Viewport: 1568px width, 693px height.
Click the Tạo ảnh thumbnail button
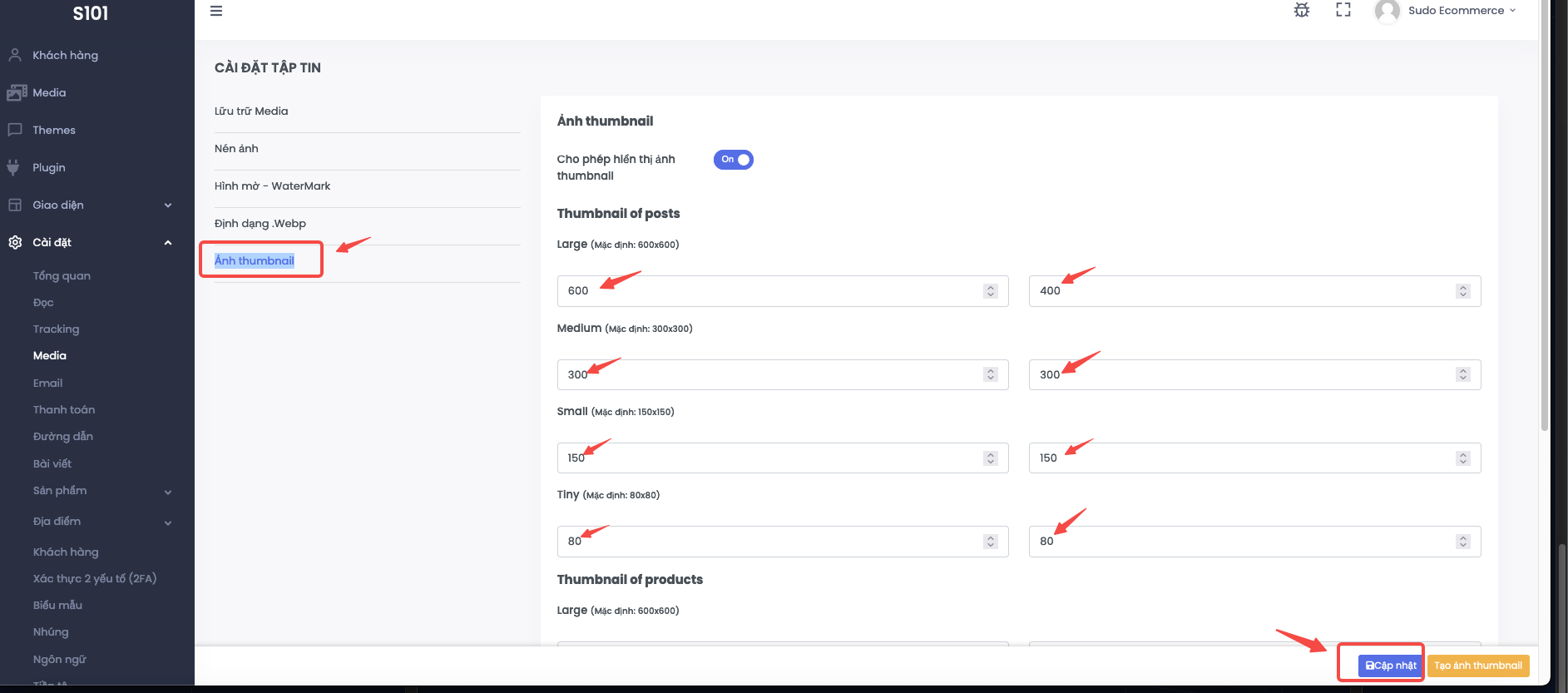1478,666
